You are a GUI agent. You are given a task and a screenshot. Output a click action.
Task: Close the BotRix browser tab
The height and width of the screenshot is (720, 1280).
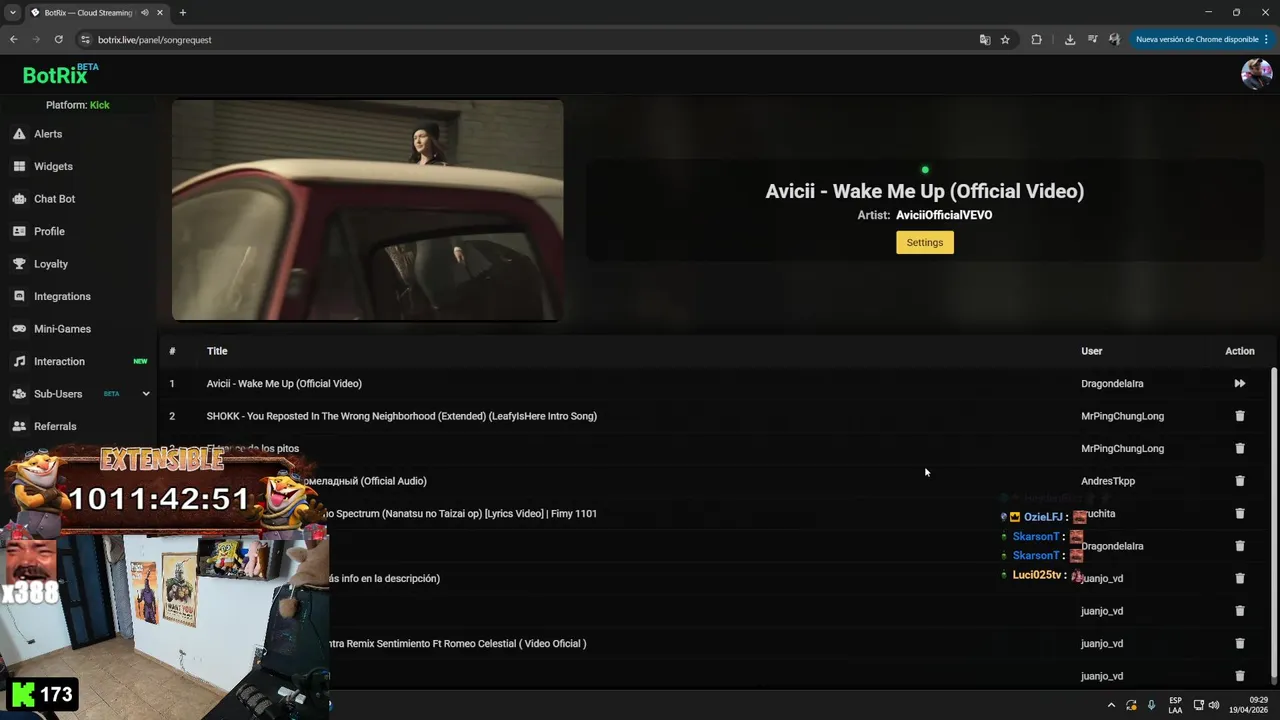click(x=160, y=13)
